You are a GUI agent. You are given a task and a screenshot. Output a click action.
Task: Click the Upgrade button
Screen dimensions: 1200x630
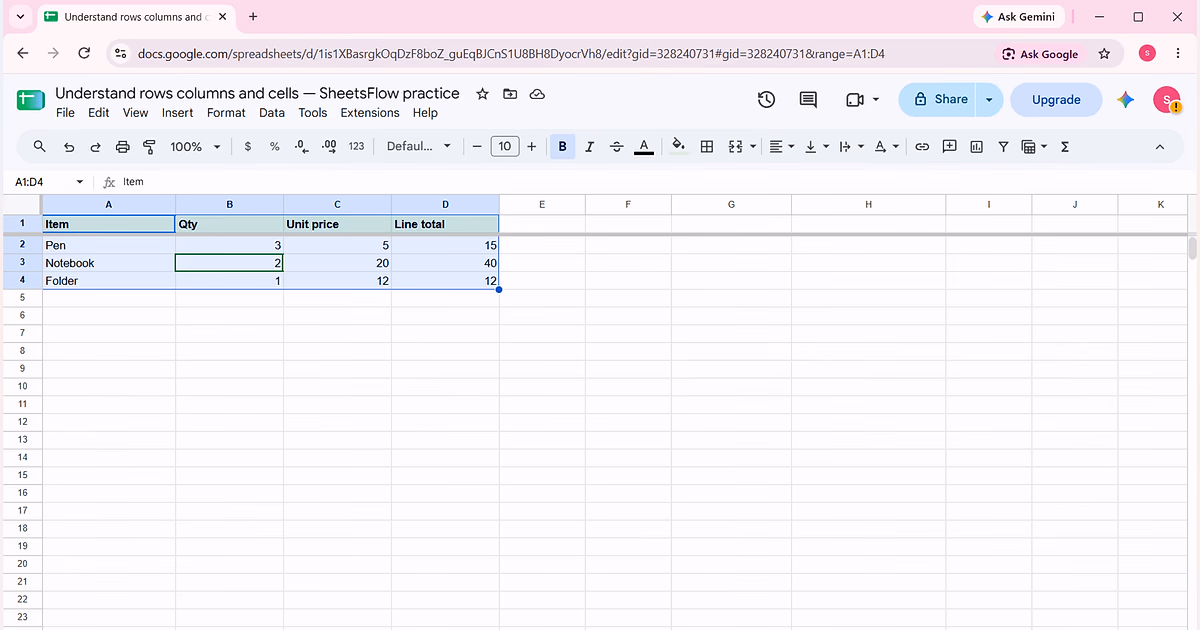[x=1056, y=99]
